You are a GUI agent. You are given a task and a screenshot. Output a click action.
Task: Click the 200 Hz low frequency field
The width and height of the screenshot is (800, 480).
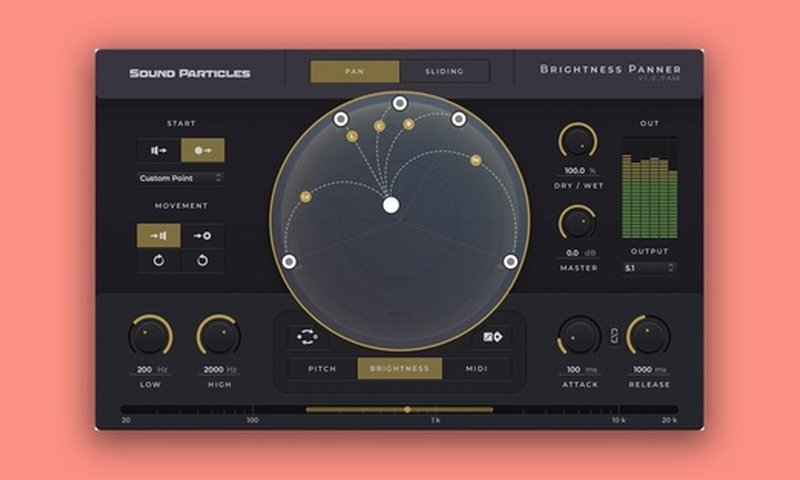[x=151, y=370]
